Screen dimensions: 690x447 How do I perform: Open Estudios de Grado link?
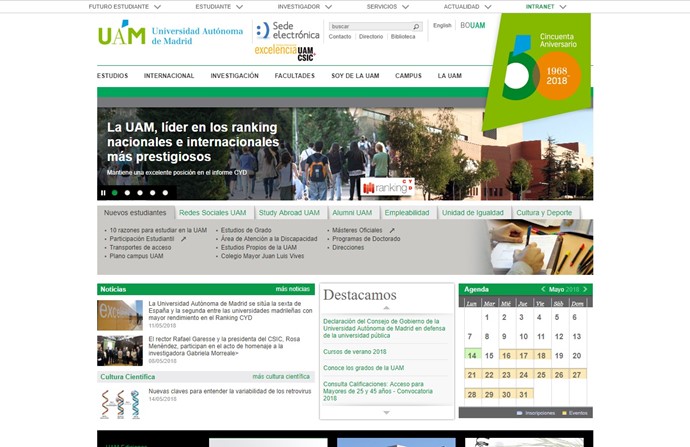pos(246,230)
